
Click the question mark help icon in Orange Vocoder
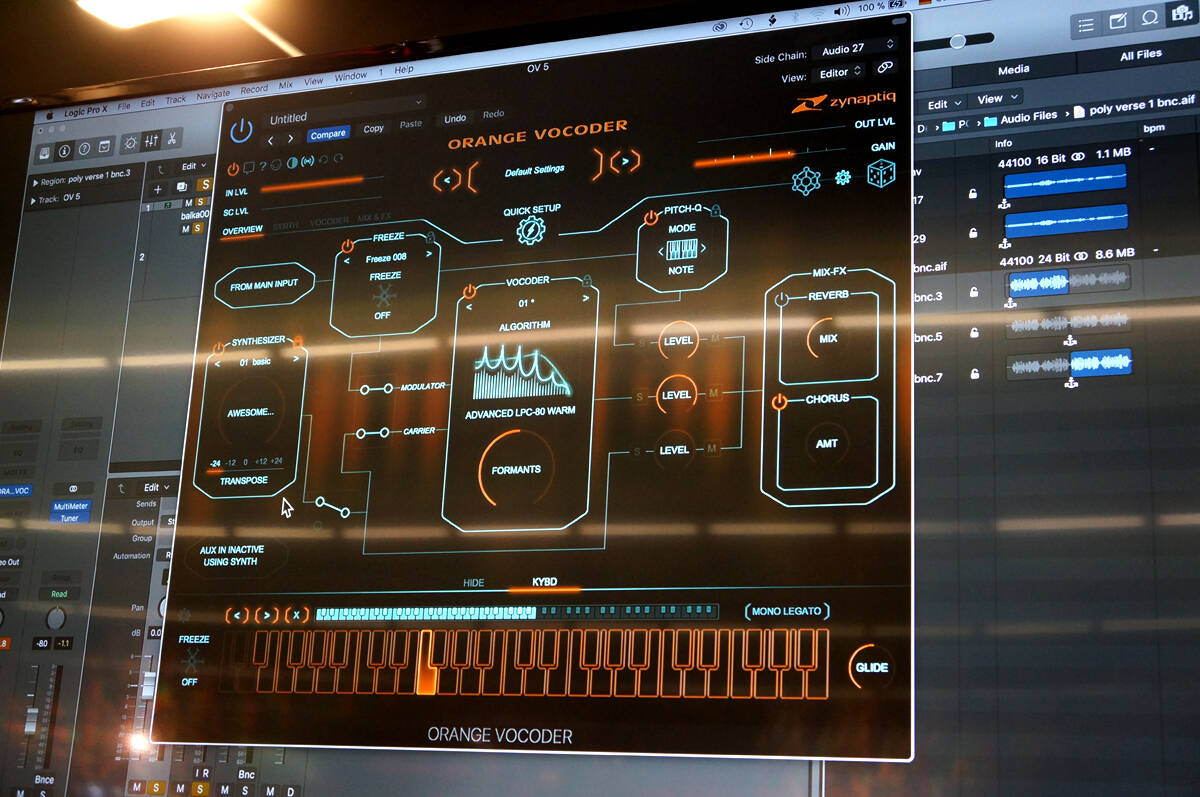tap(263, 166)
